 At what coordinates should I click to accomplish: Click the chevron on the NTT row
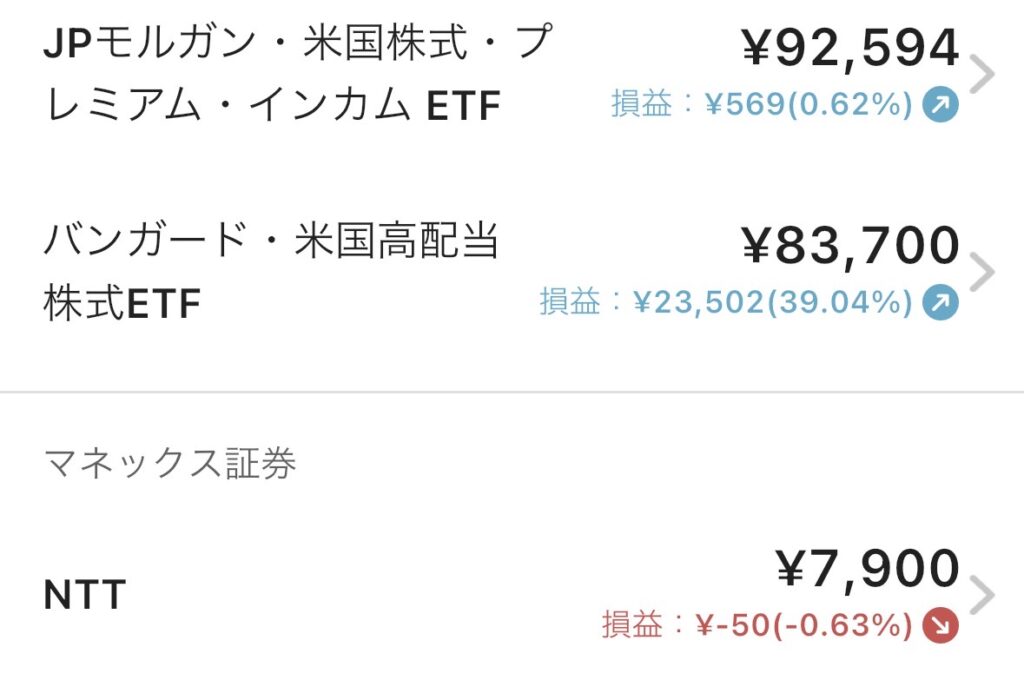[x=983, y=596]
